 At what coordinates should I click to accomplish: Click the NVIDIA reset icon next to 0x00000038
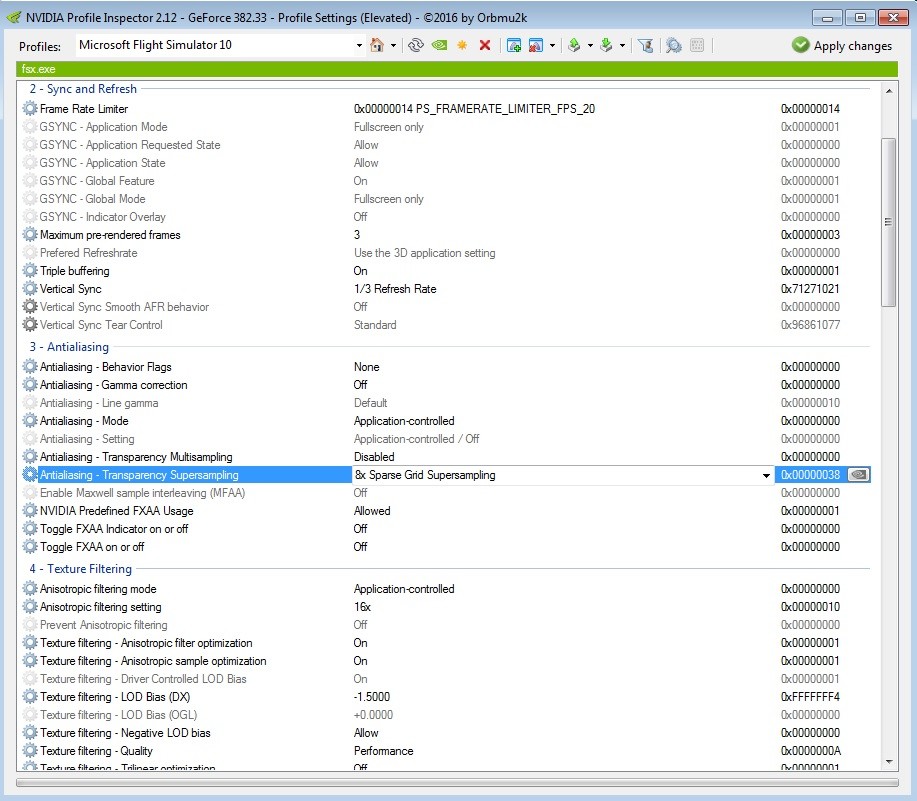pyautogui.click(x=859, y=475)
